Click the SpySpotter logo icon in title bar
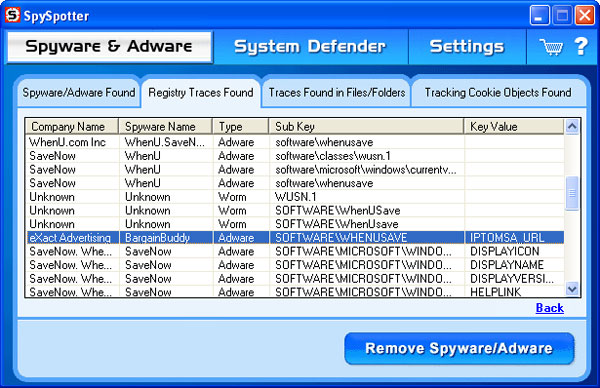 point(12,15)
